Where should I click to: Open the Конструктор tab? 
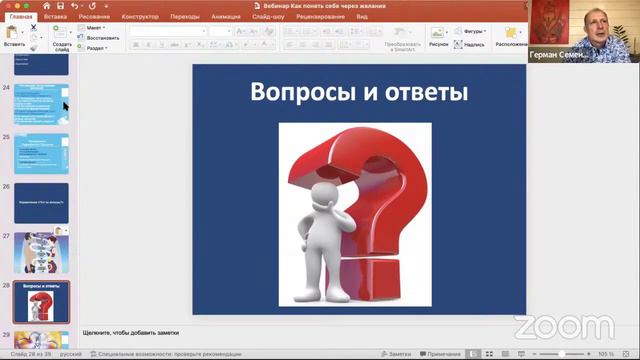tap(140, 17)
